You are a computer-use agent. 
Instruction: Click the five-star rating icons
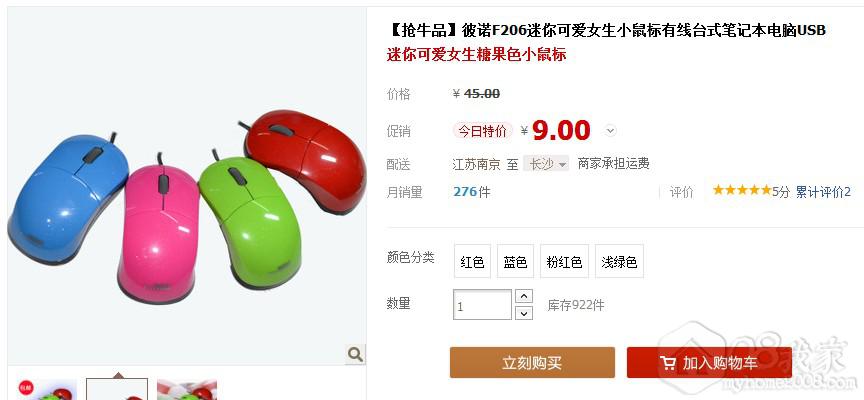(x=742, y=191)
